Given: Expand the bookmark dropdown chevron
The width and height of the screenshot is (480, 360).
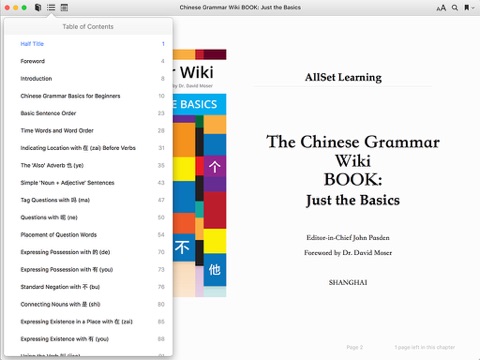Looking at the screenshot, I should (x=473, y=8).
